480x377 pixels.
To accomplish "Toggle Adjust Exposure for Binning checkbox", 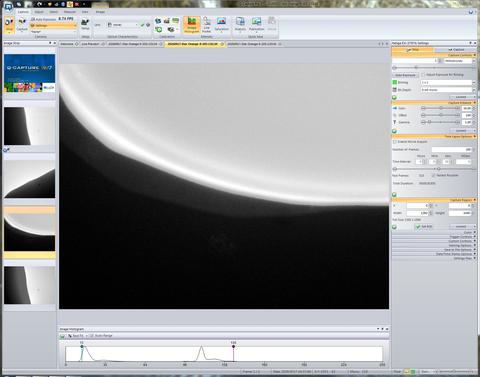I will click(x=423, y=75).
